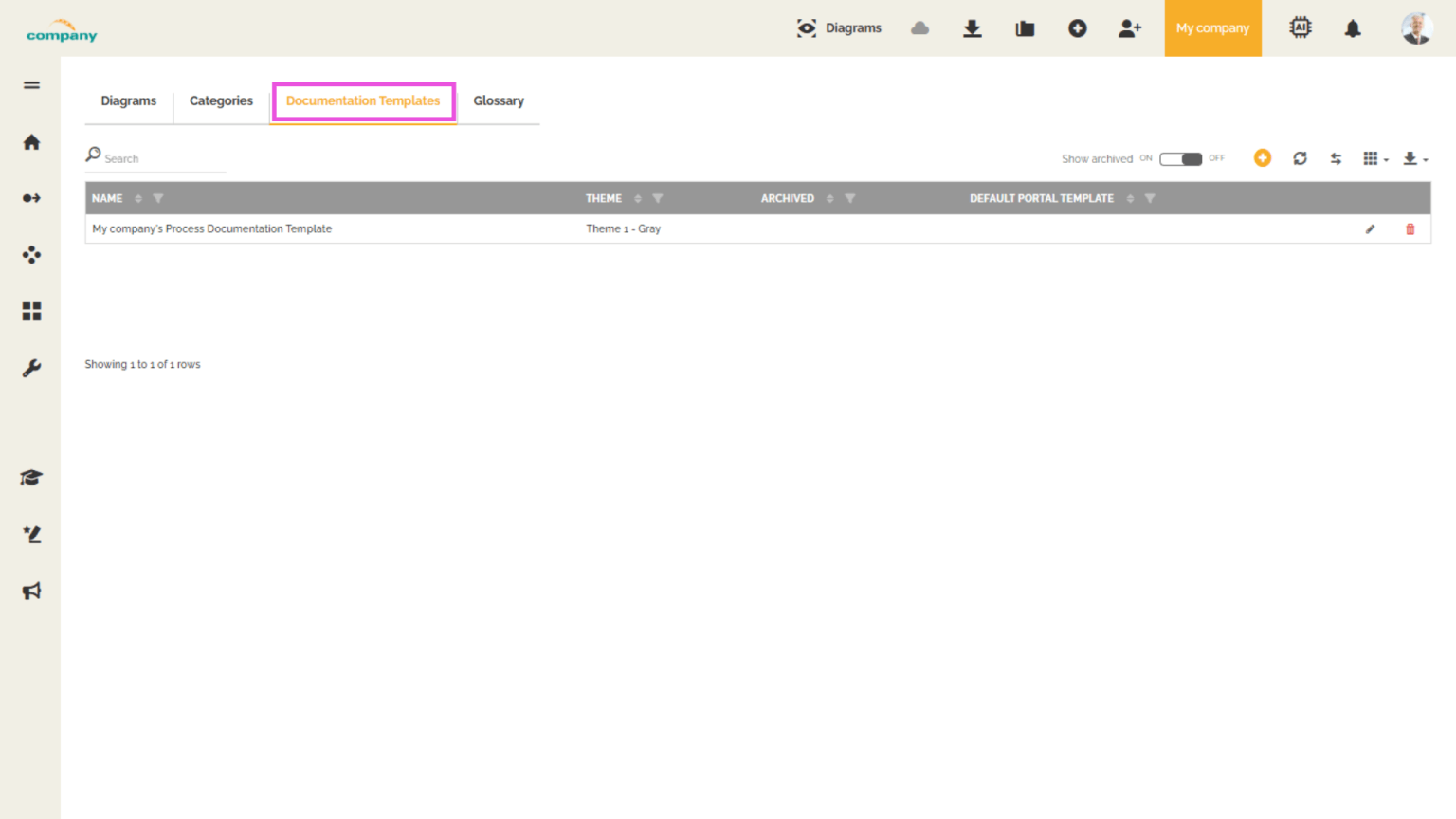
Task: Expand the export dropdown arrow
Action: (1426, 161)
